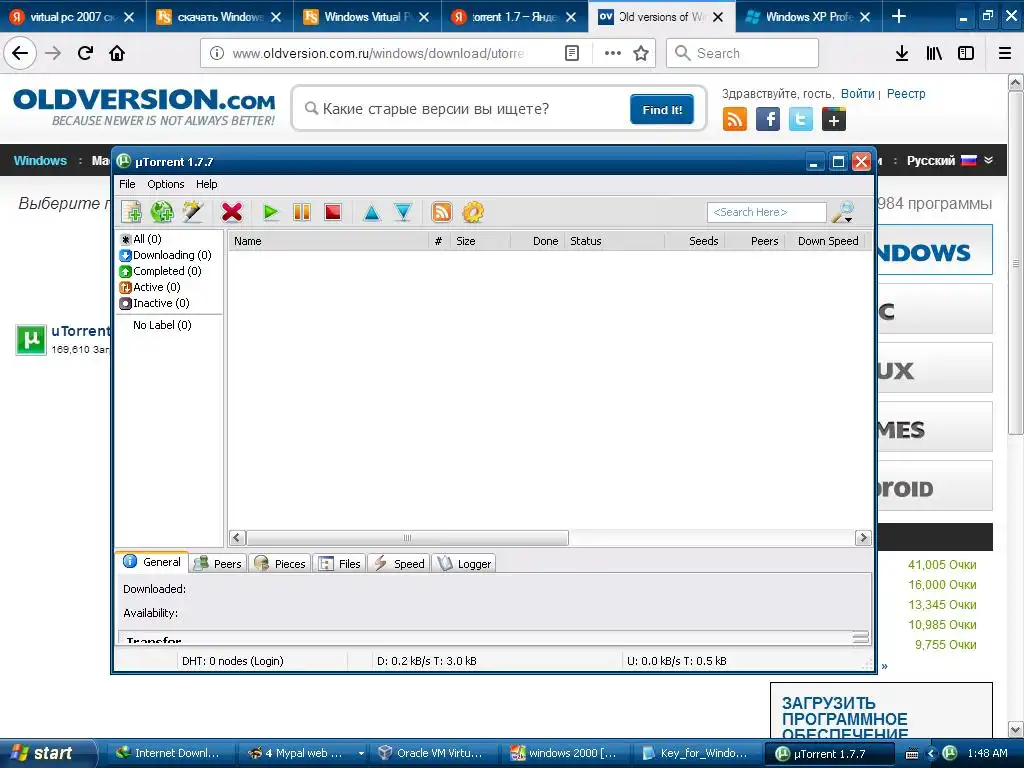Screen dimensions: 1024x768
Task: Open the OldVersion RSS feed icon
Action: [735, 120]
